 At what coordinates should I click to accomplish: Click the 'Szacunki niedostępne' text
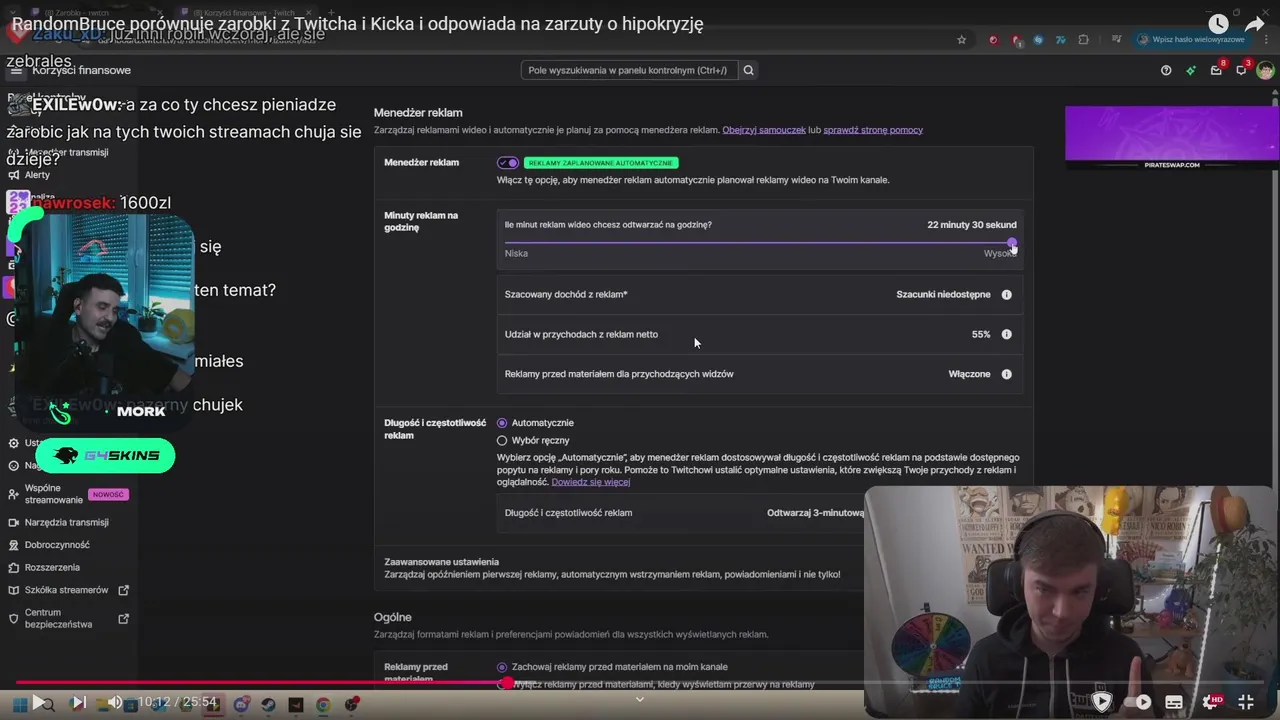click(x=943, y=295)
